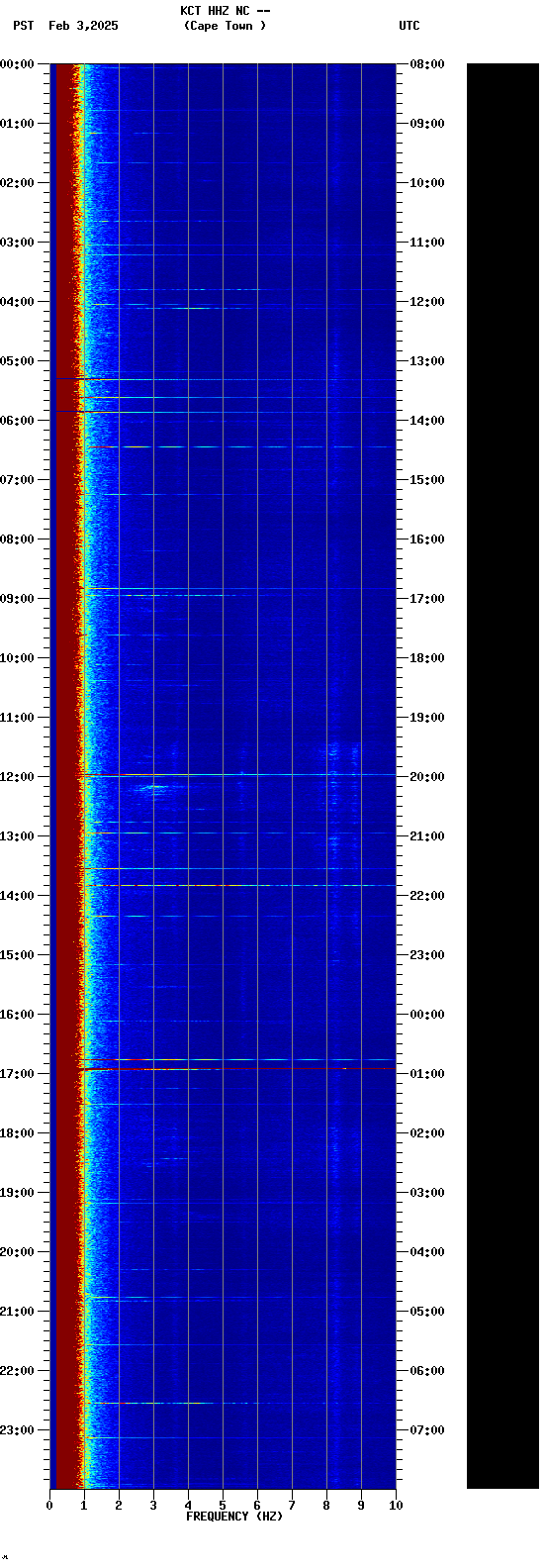
Task: Click the 14:00 UTC time label
Action: 427,421
